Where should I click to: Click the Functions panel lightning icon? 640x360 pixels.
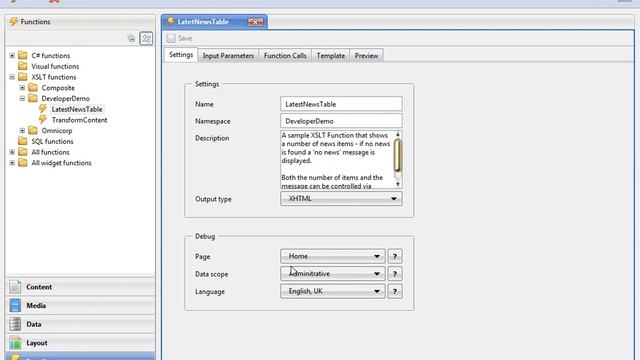(14, 22)
